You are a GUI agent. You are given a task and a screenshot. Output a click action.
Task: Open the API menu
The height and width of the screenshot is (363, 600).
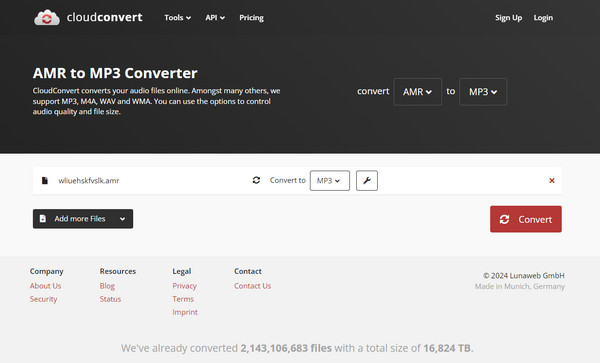pos(215,18)
